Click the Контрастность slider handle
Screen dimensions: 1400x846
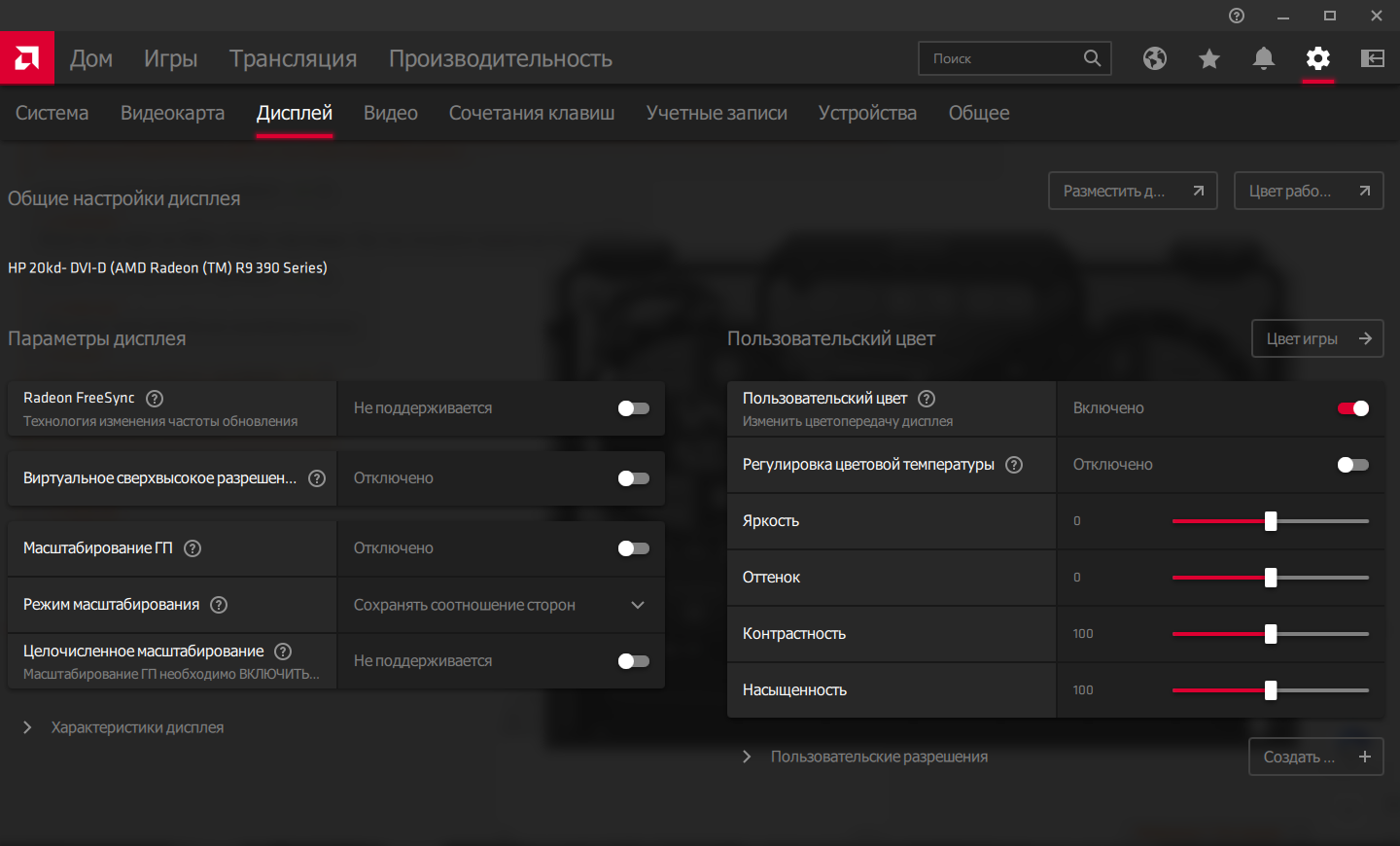coord(1271,634)
